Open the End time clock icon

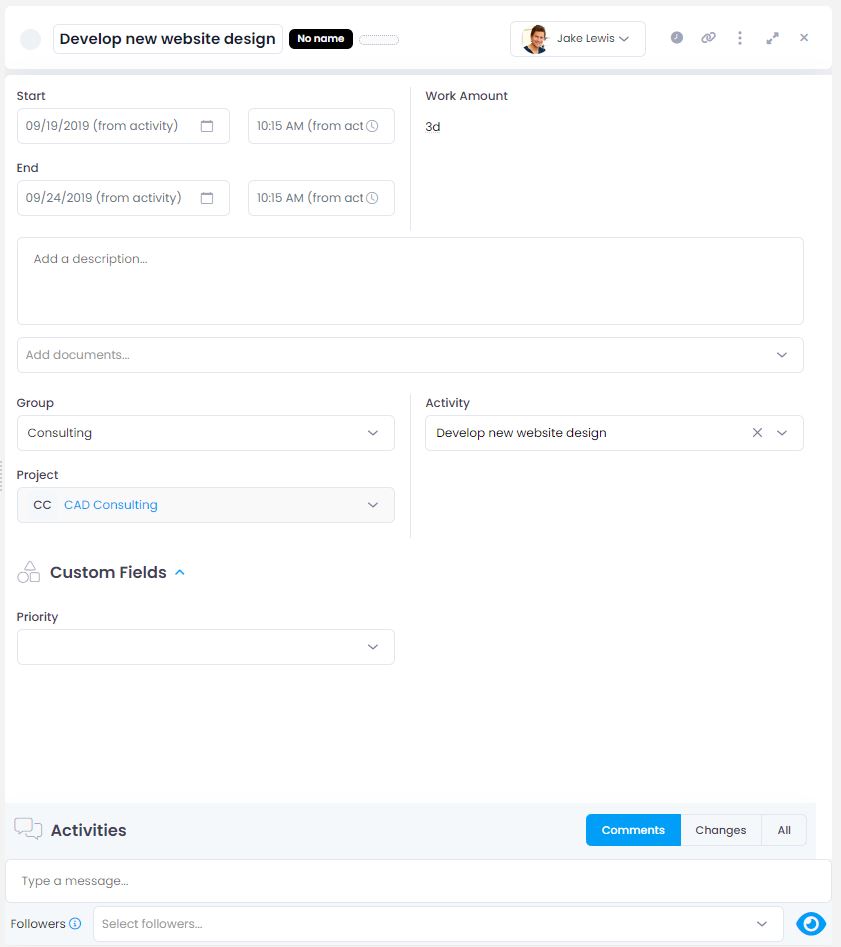372,197
